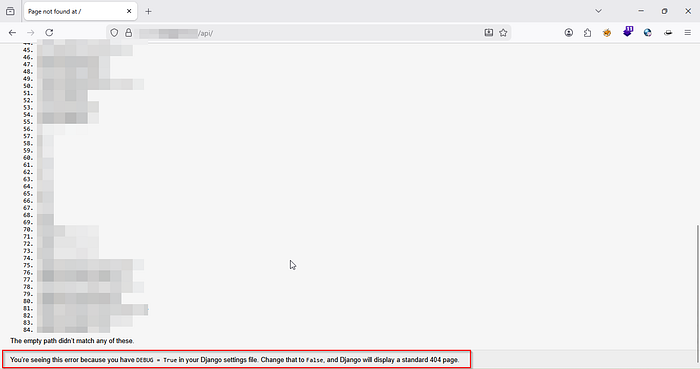
Task: Go forward to the next page
Action: point(30,33)
